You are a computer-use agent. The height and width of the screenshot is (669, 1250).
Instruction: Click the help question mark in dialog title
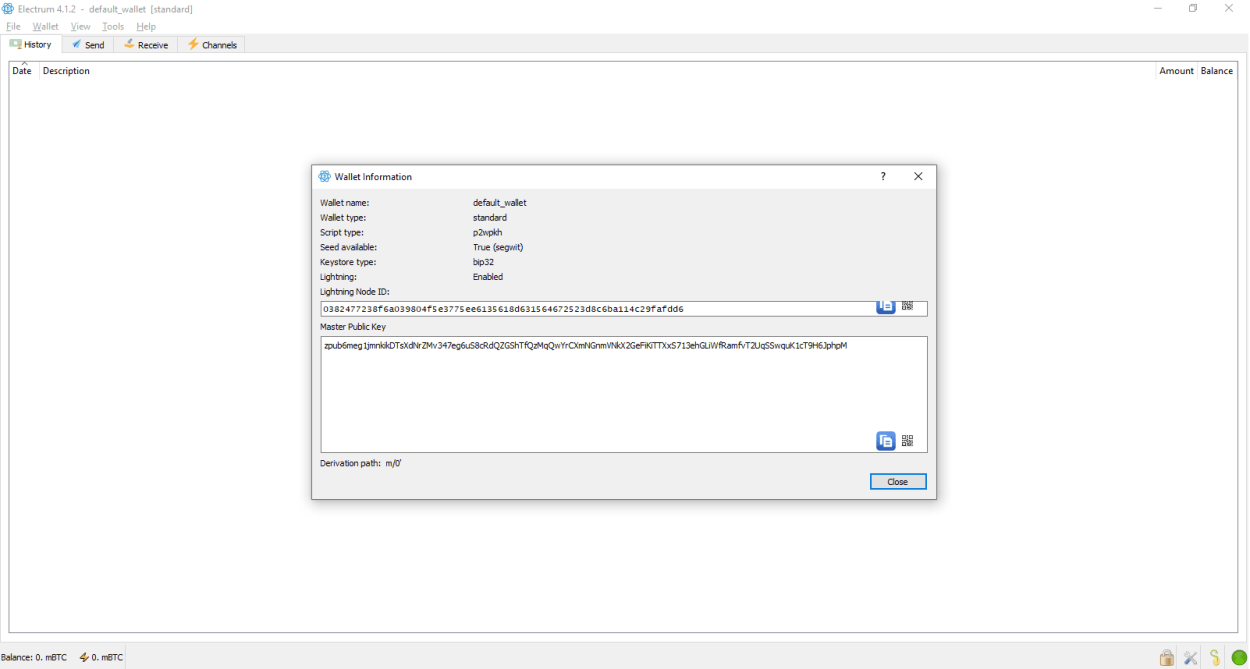click(x=883, y=177)
